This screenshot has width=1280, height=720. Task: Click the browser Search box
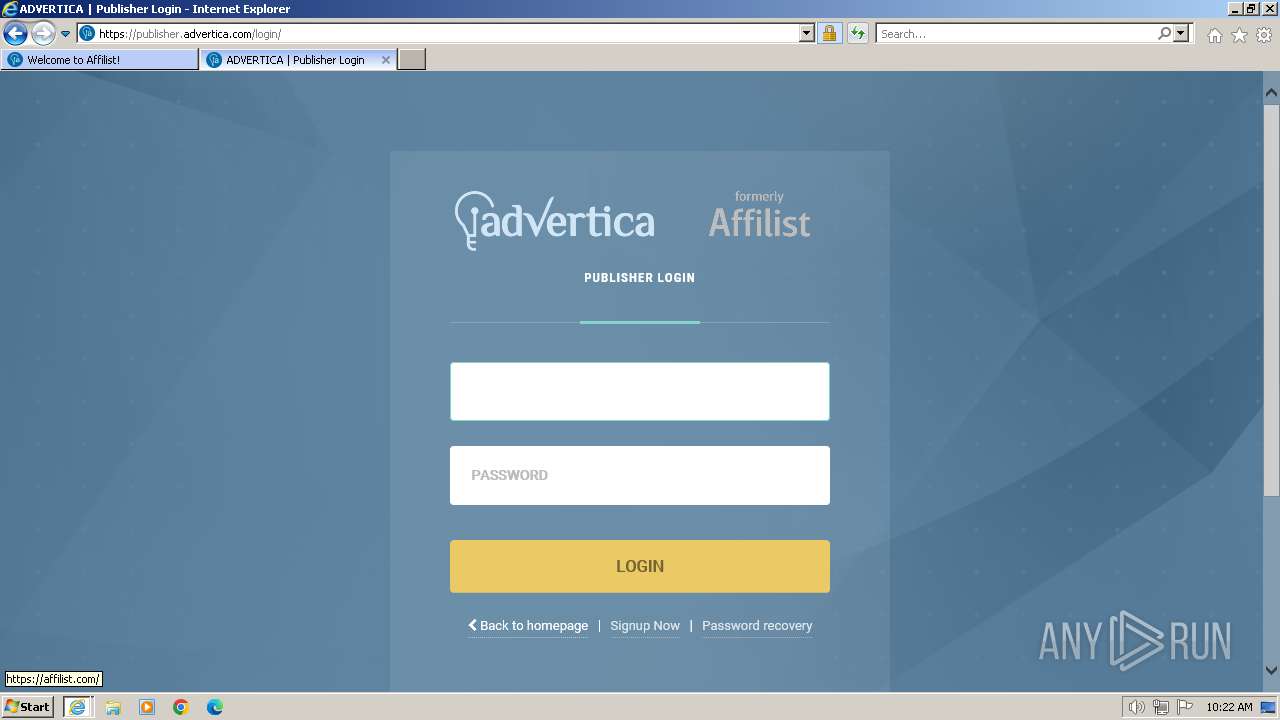1016,34
